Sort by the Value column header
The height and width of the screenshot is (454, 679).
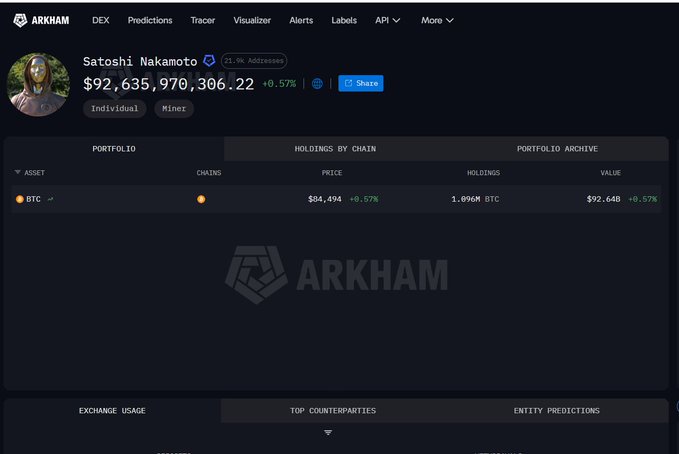611,173
